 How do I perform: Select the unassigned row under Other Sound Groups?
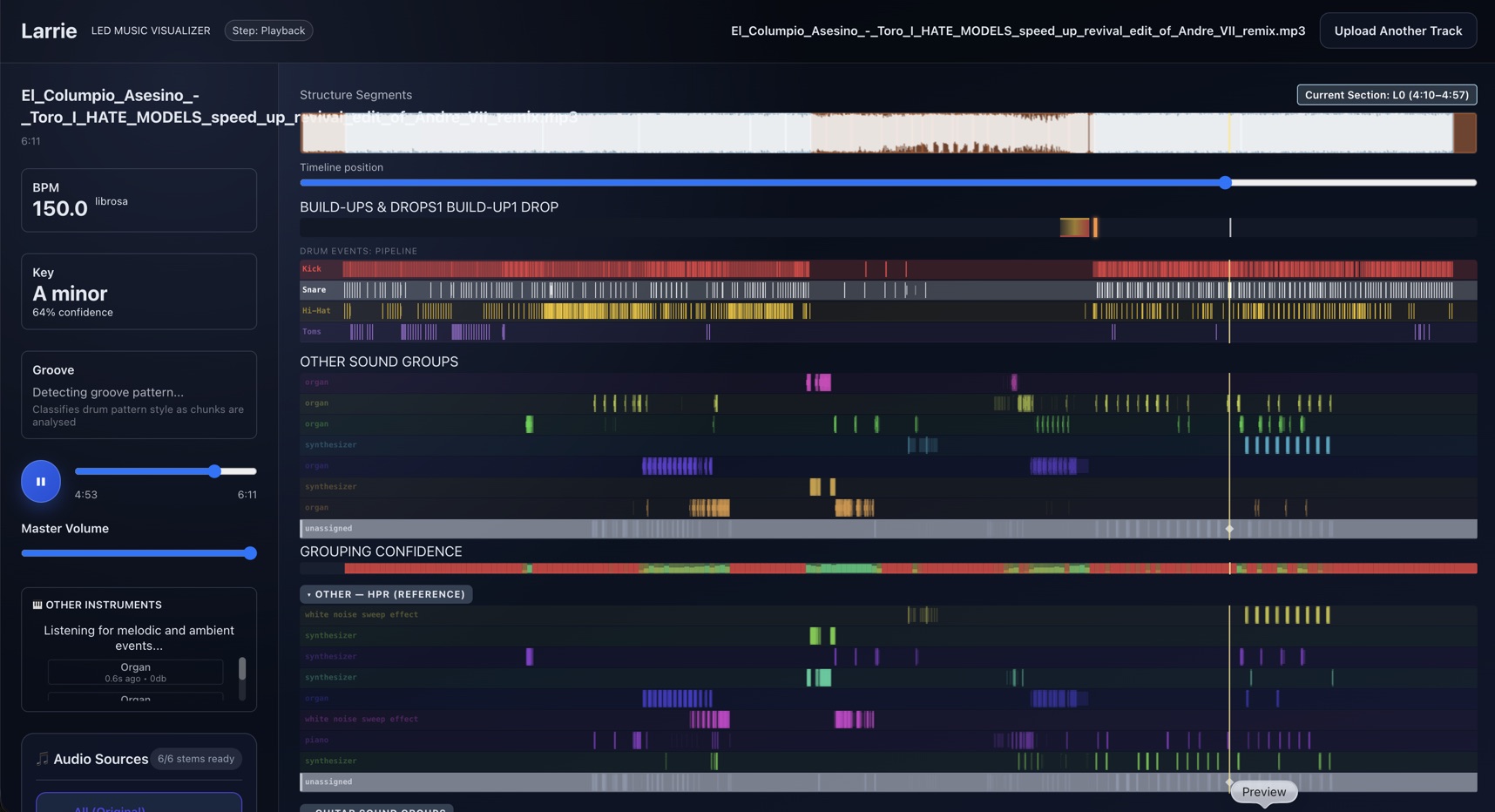point(888,529)
